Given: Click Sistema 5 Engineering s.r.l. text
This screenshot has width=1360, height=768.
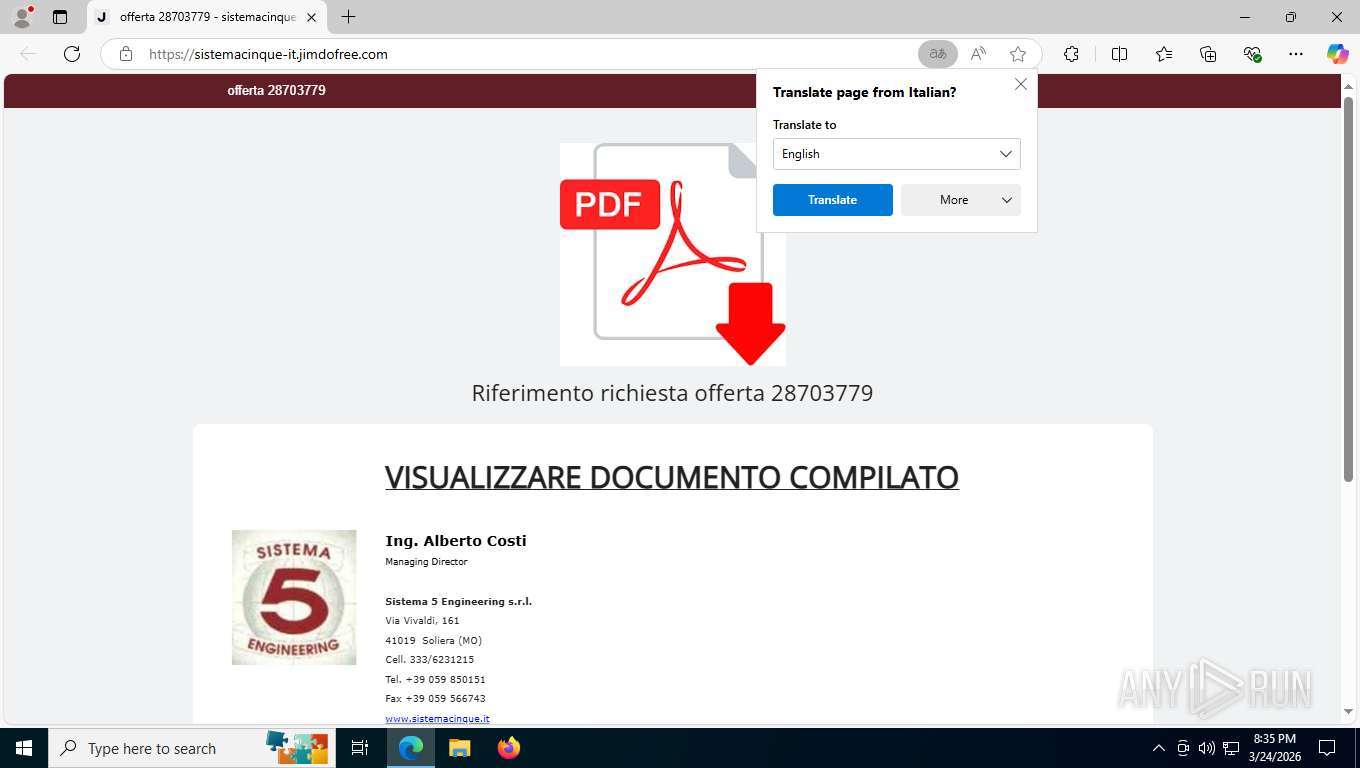Looking at the screenshot, I should click(459, 601).
